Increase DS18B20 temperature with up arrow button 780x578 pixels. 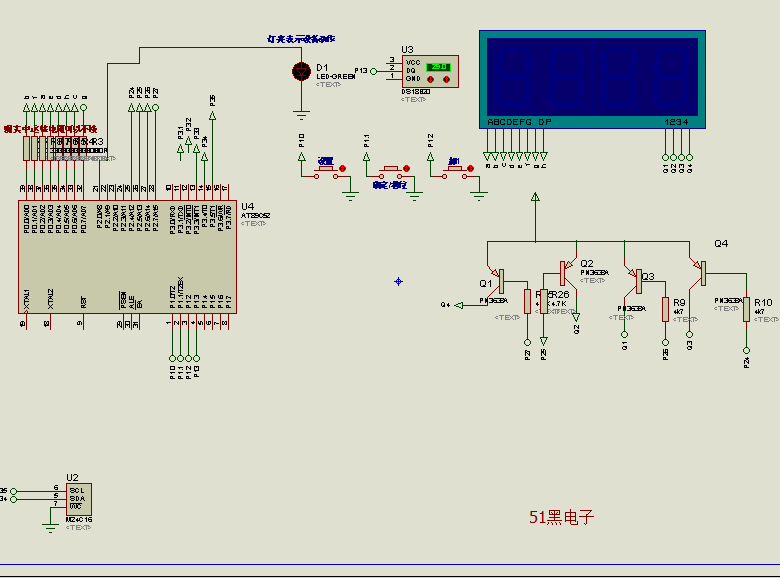[447, 80]
